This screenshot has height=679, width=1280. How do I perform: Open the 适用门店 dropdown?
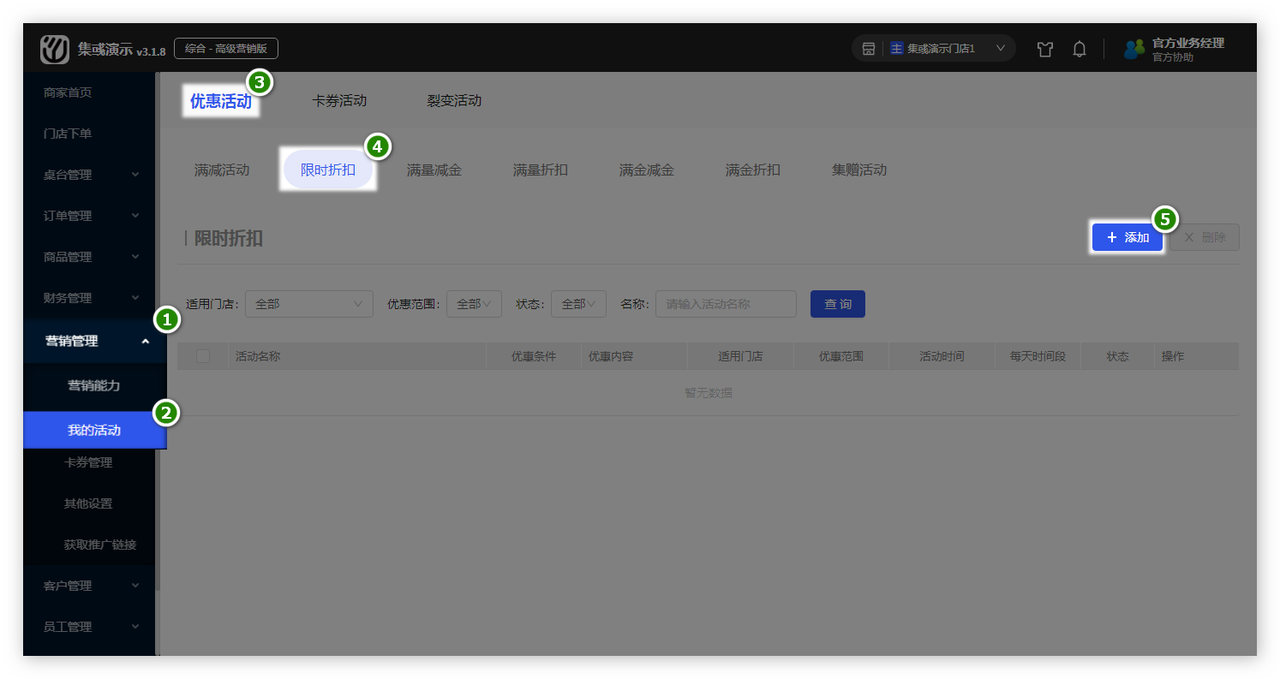tap(309, 304)
